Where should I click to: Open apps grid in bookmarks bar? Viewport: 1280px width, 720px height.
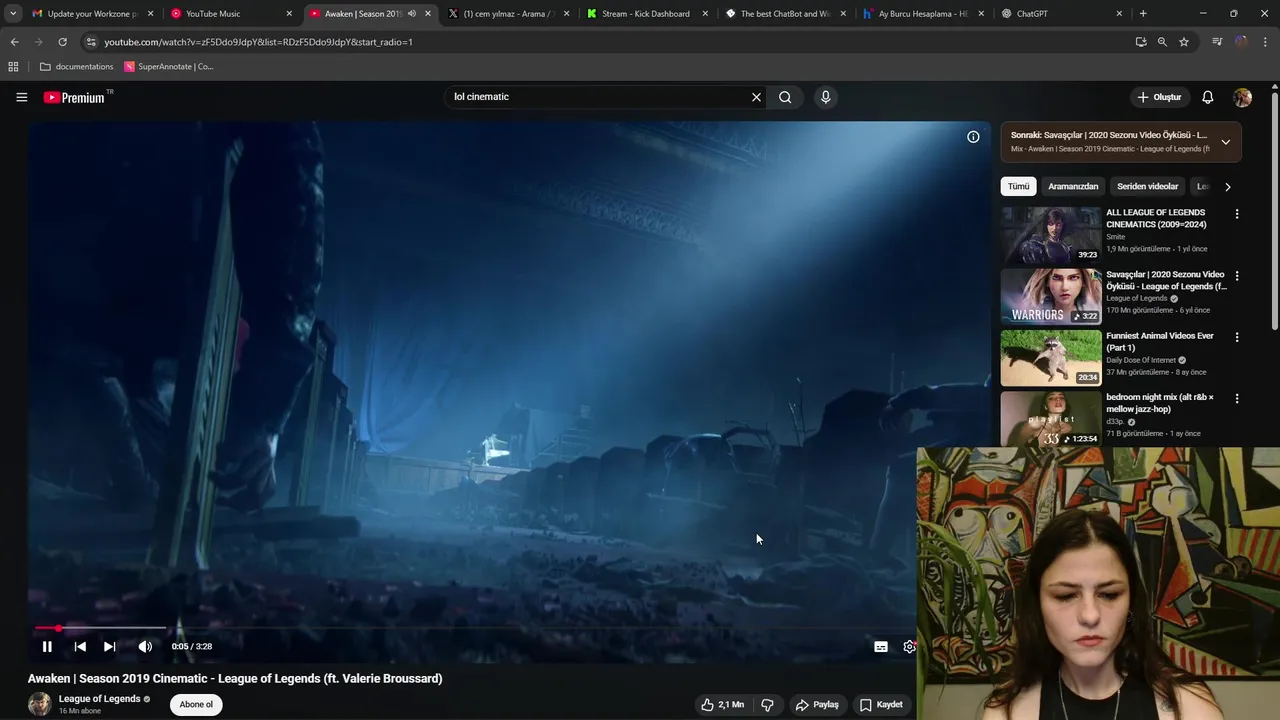[13, 67]
